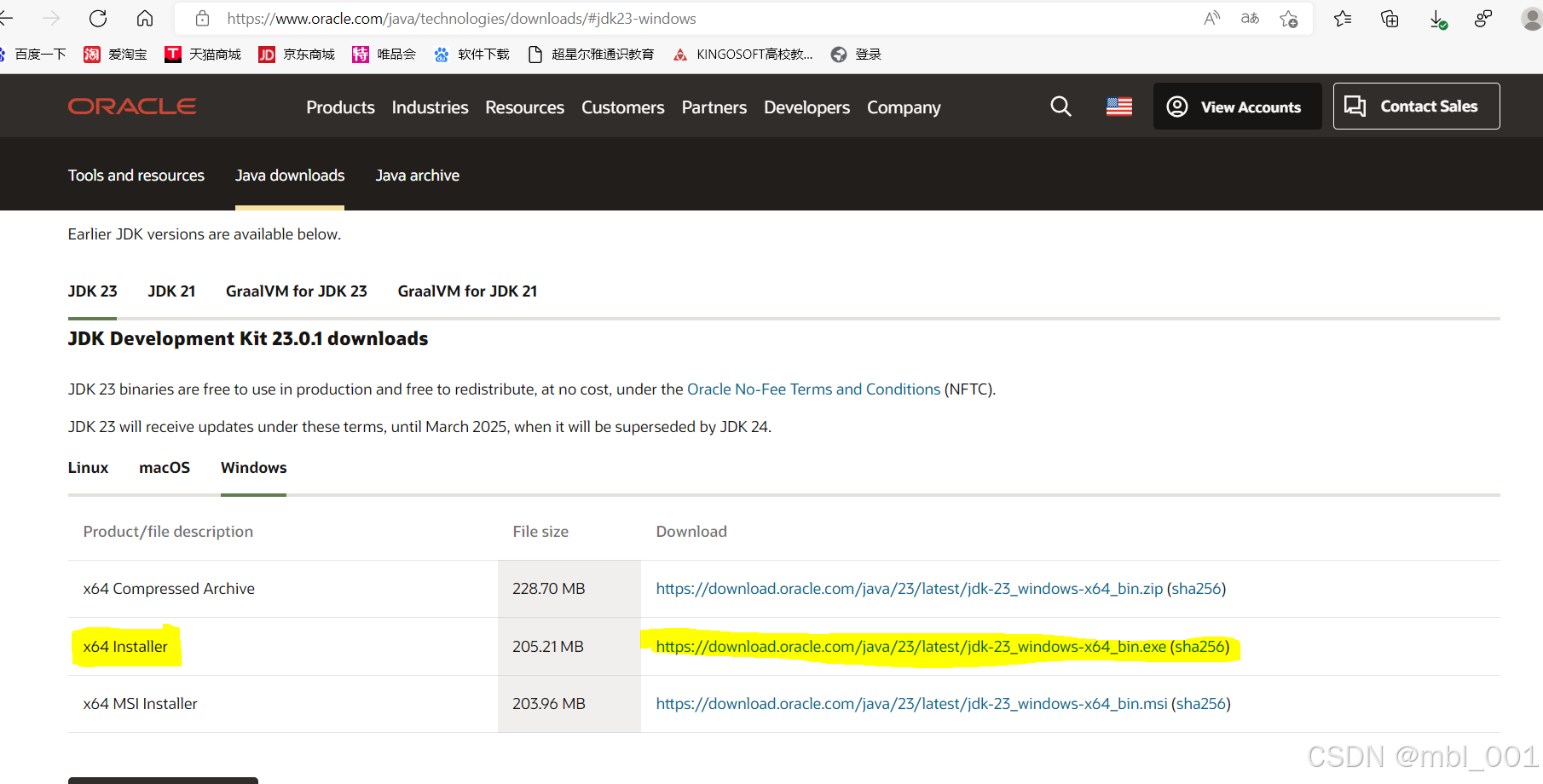Open the browser downloads icon

click(x=1437, y=19)
